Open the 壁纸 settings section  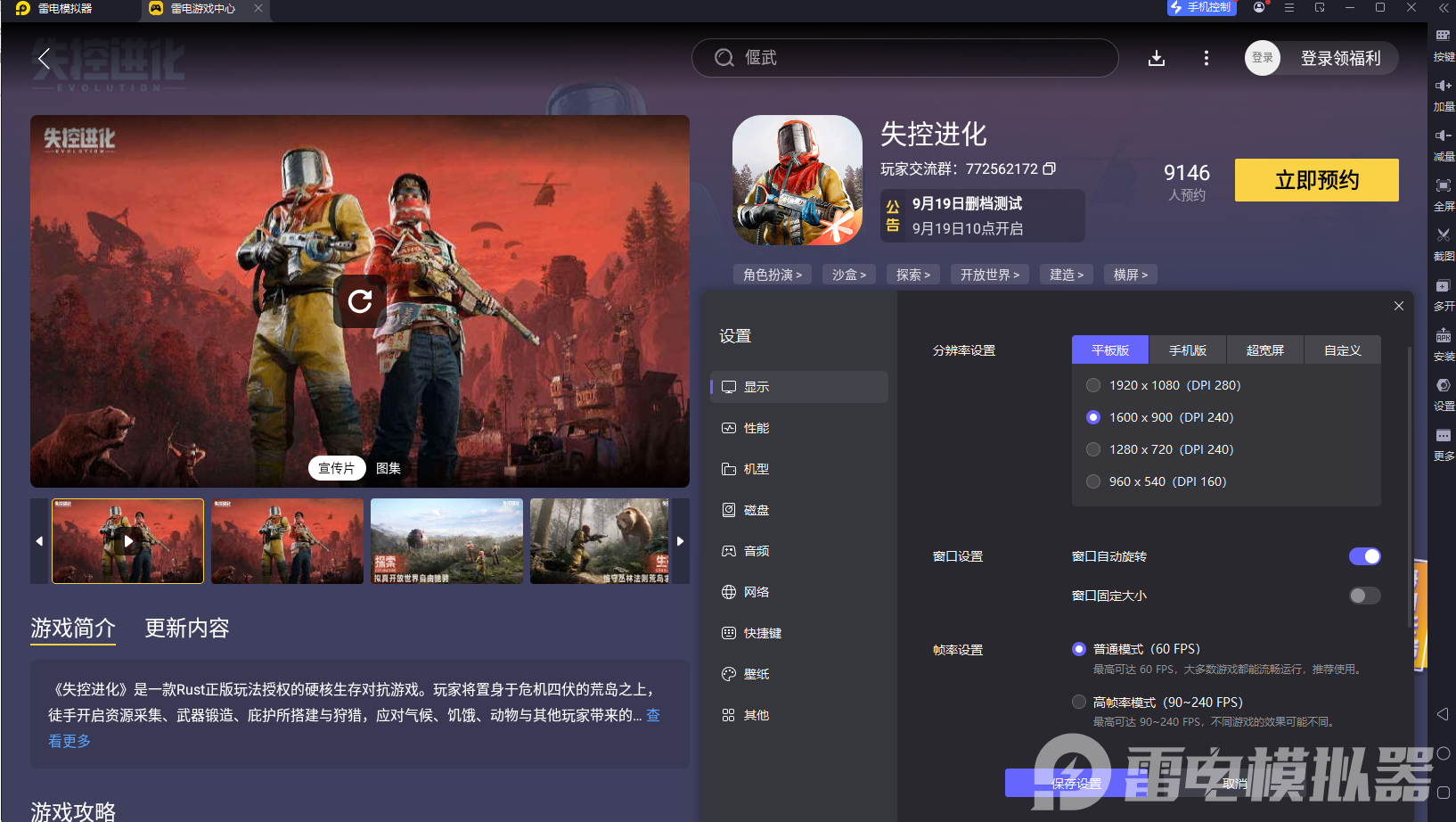click(799, 674)
